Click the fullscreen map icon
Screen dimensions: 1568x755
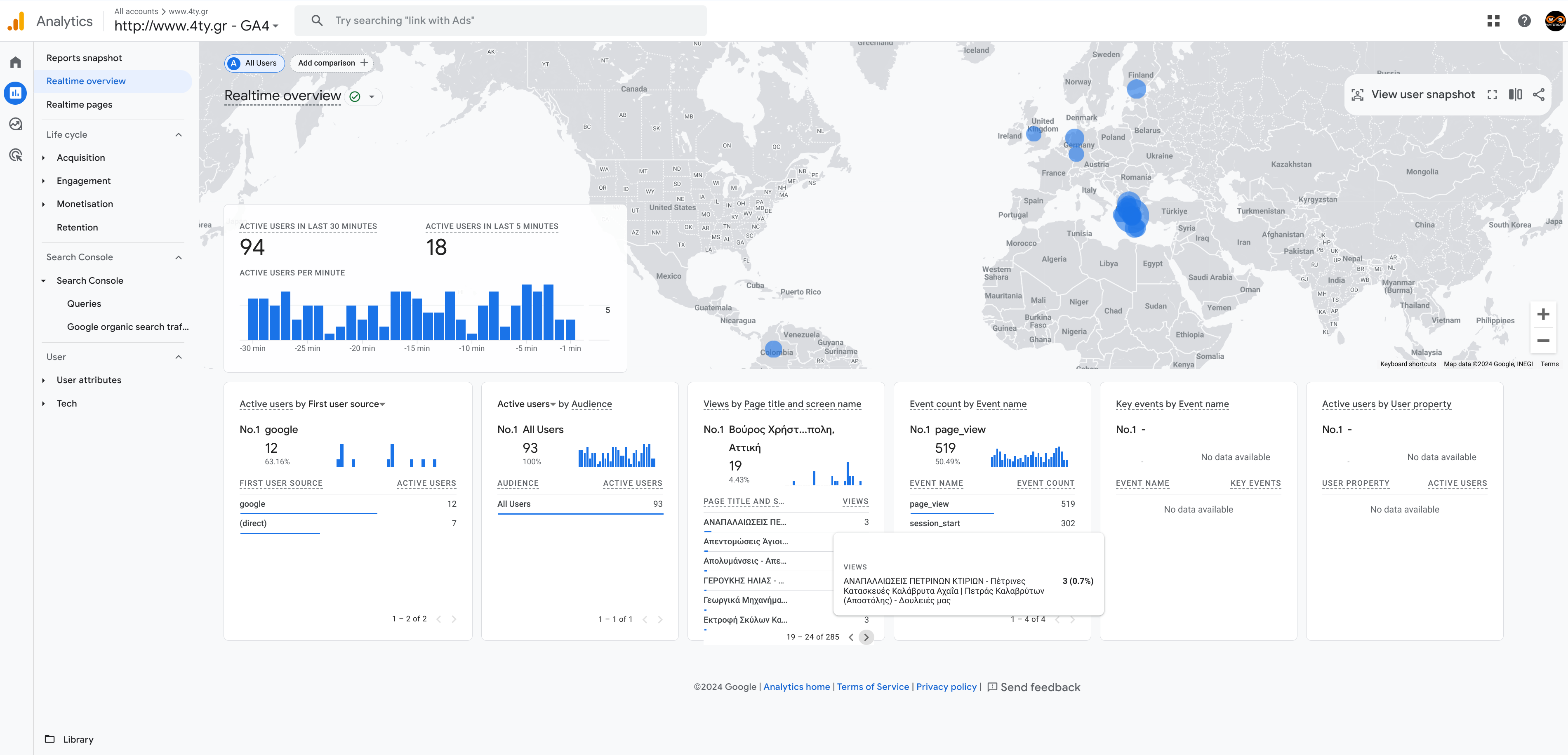point(1492,94)
